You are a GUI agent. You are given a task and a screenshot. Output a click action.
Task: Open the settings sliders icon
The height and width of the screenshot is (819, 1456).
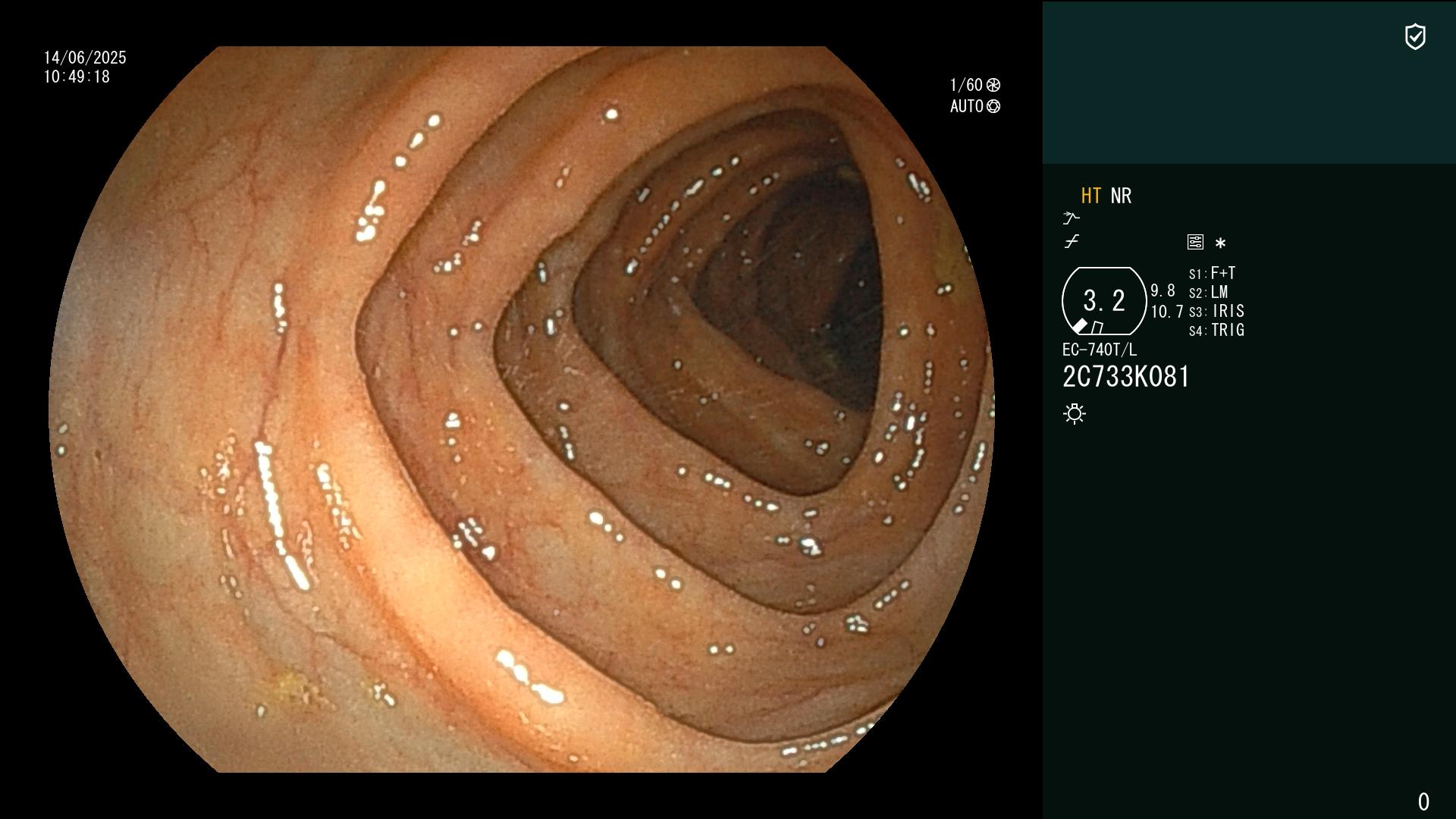tap(1195, 242)
